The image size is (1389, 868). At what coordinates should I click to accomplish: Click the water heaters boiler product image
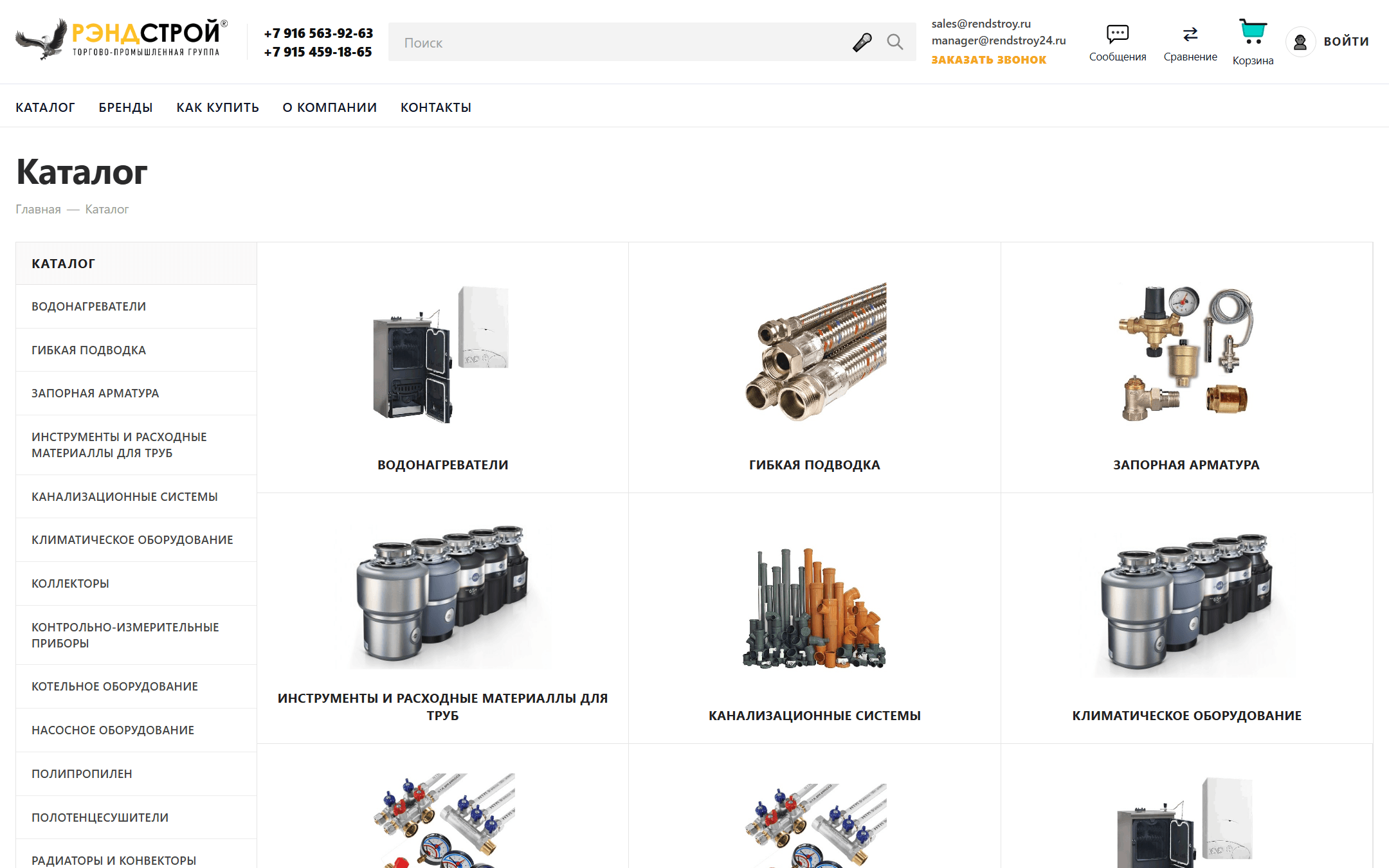442,354
